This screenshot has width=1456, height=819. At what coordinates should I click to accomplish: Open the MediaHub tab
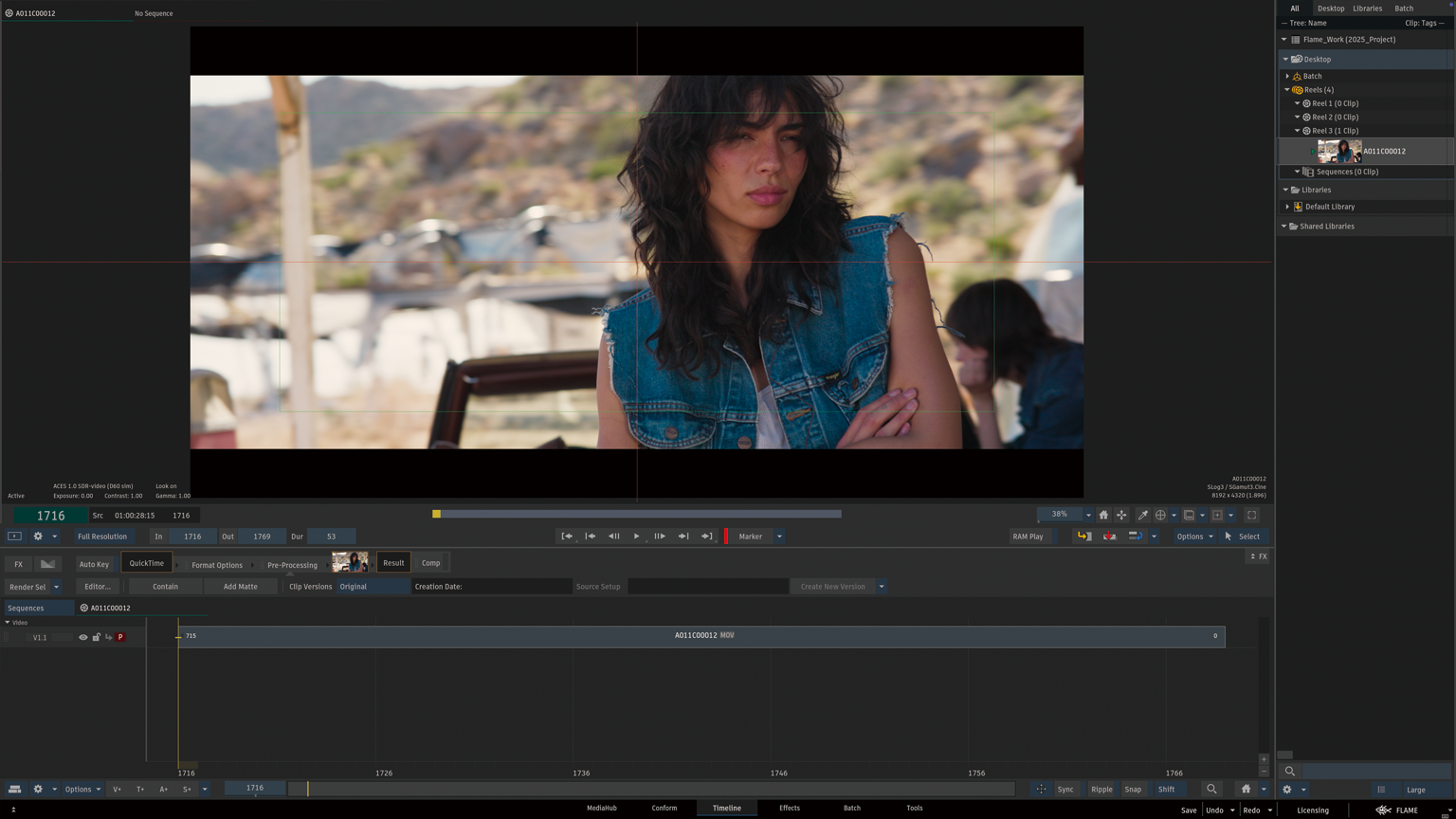(x=601, y=808)
